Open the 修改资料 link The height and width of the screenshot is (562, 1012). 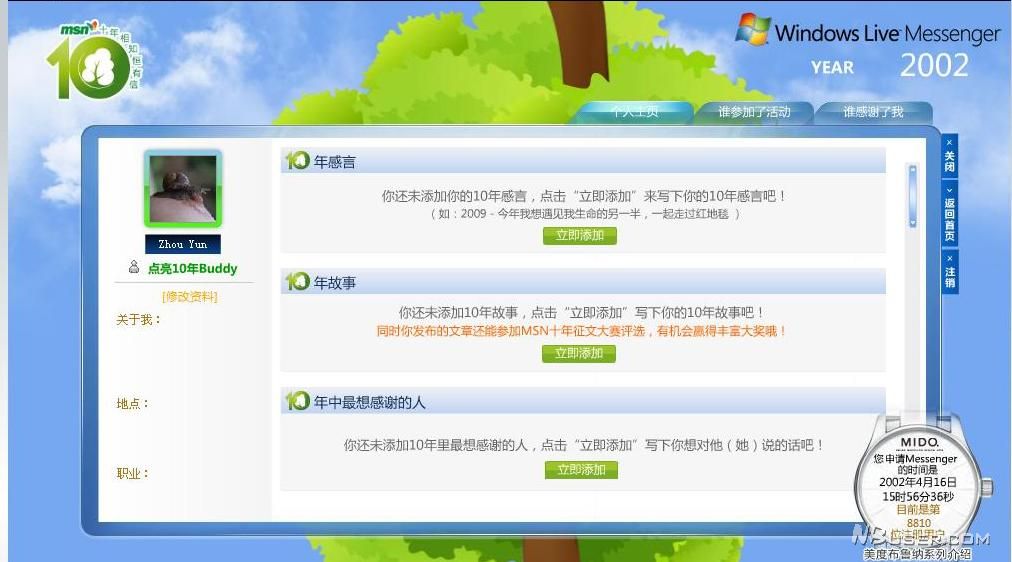tap(189, 297)
